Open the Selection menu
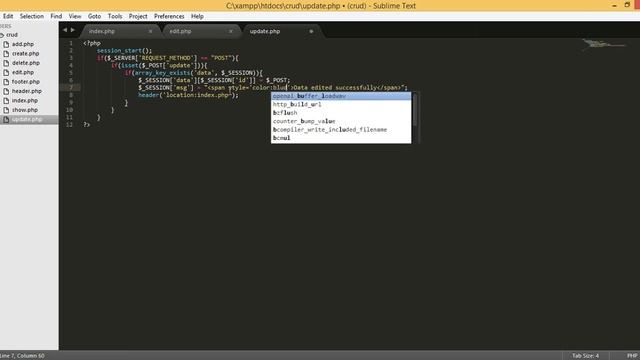 [31, 16]
